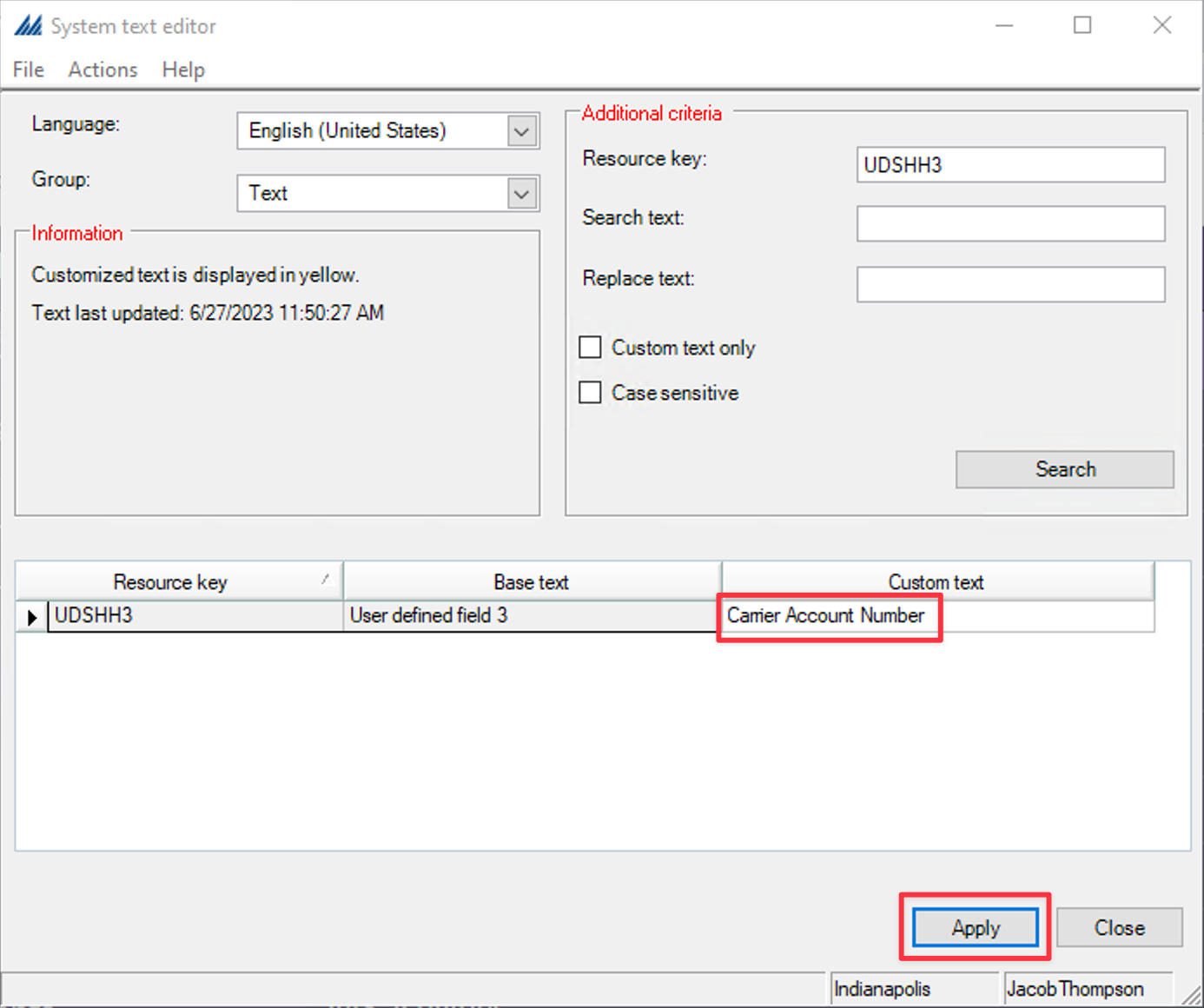Click the Indianapolis status bar label

[x=882, y=988]
